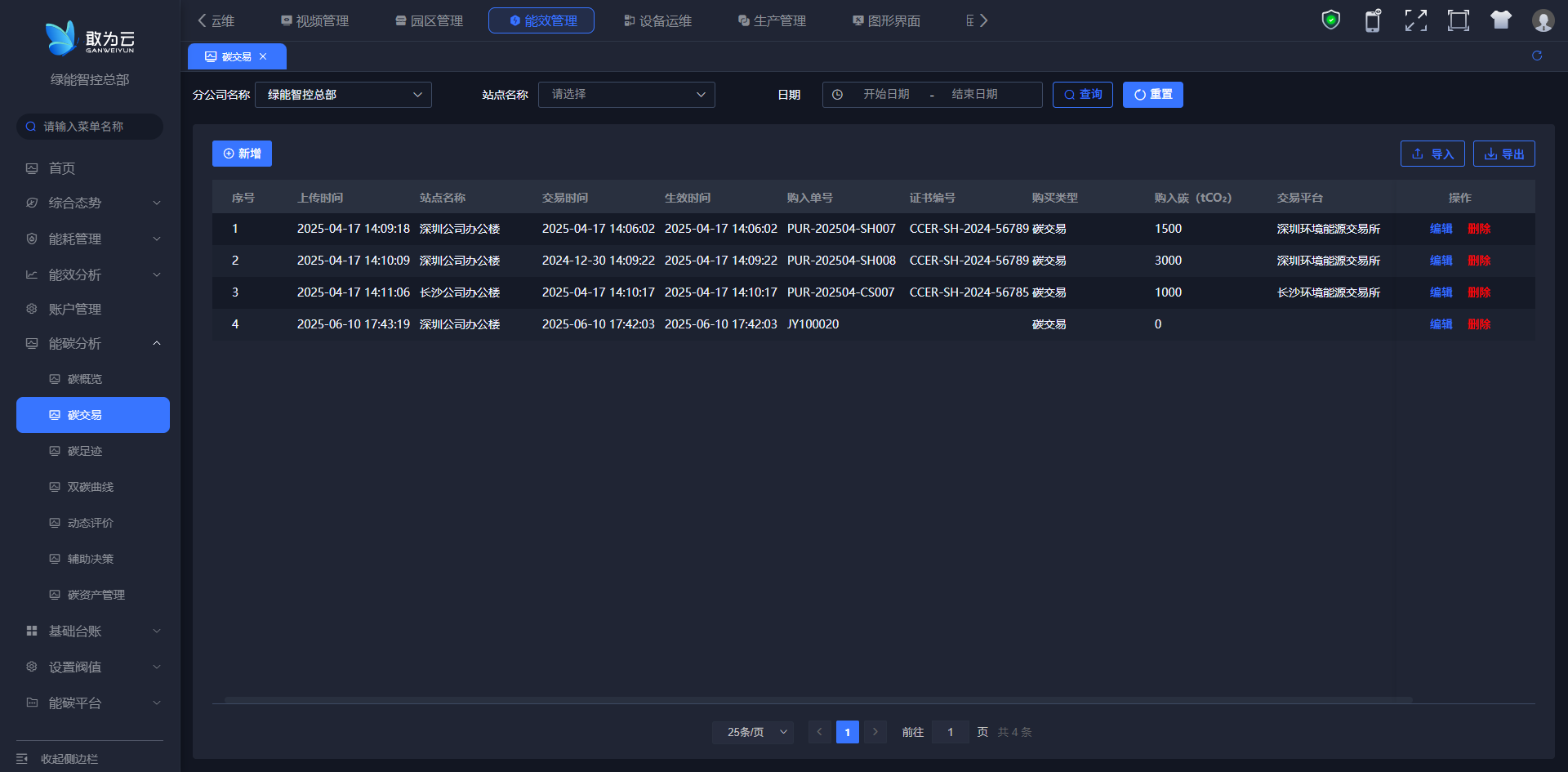Image resolution: width=1568 pixels, height=772 pixels.
Task: Click the 新增 button
Action: tap(242, 154)
